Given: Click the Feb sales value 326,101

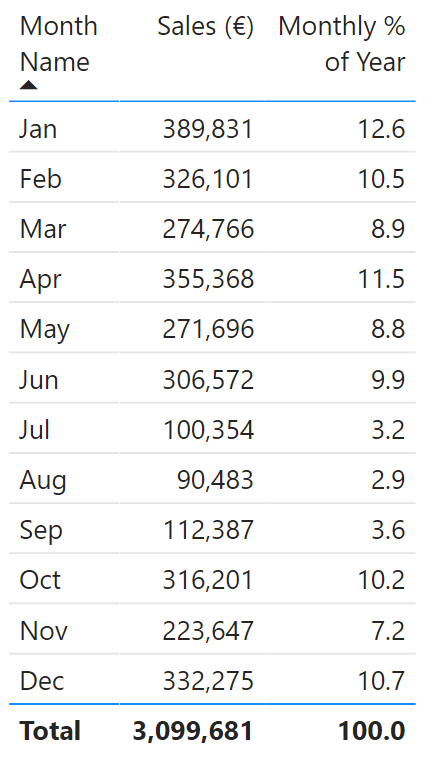Looking at the screenshot, I should tap(208, 179).
